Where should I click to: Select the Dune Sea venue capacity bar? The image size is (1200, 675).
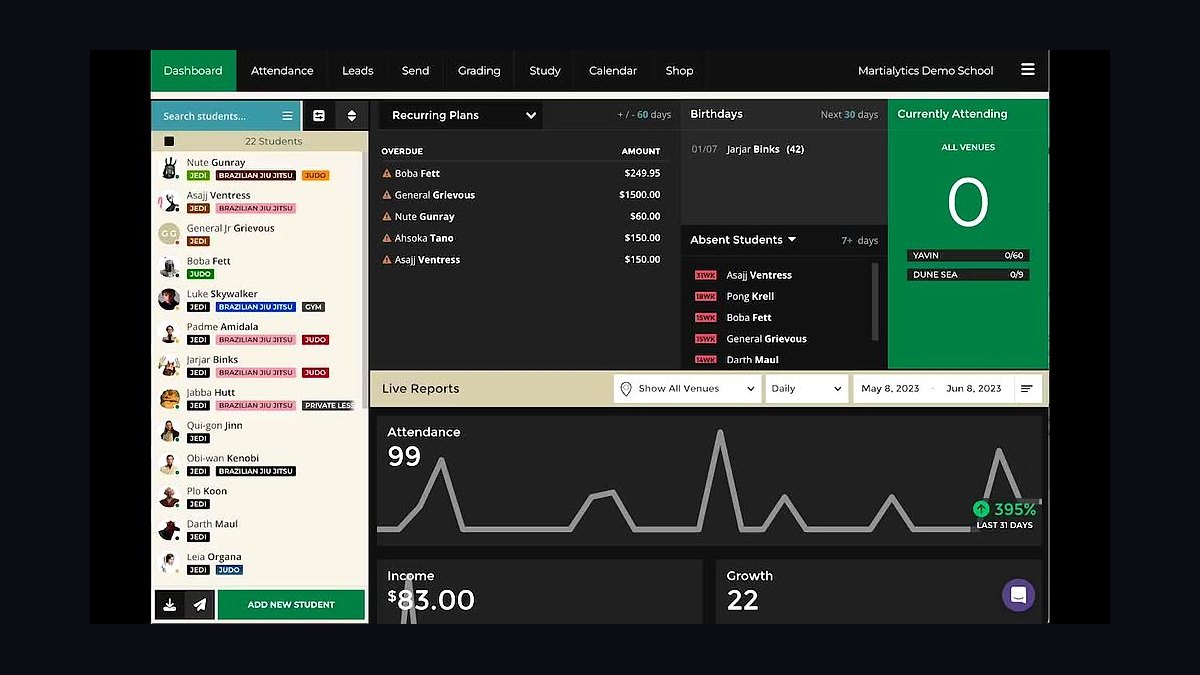click(968, 274)
